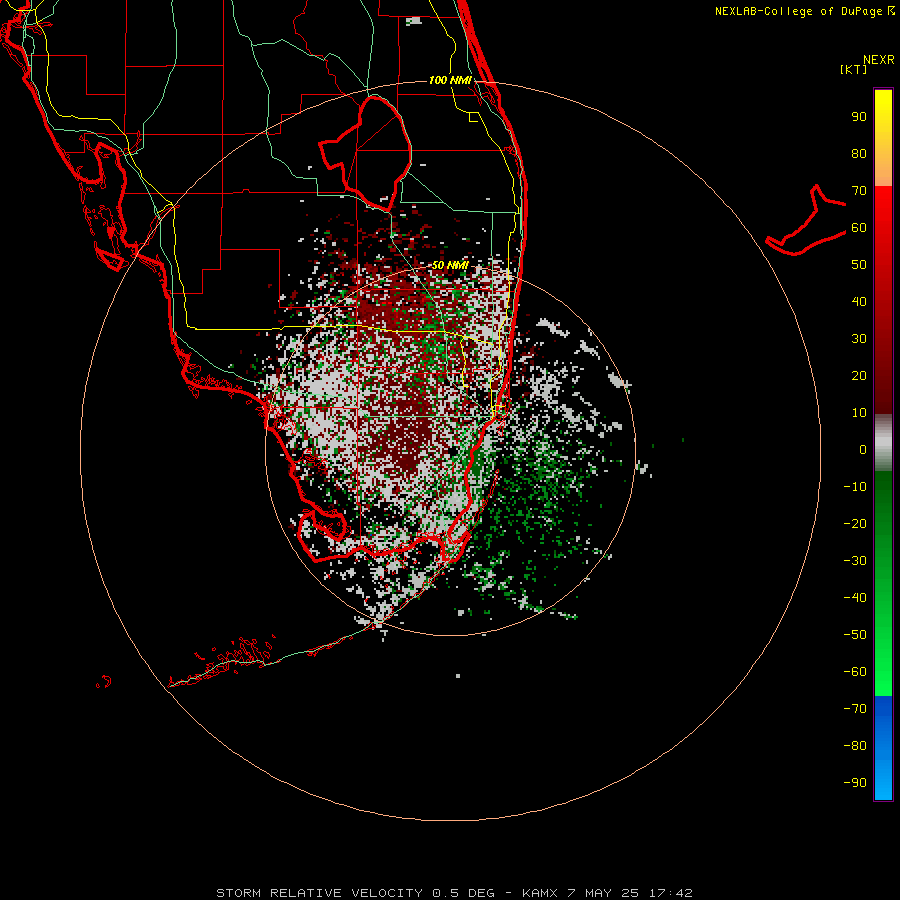Click the Lake Okeechobee outline on the map
The height and width of the screenshot is (900, 900).
(365, 153)
